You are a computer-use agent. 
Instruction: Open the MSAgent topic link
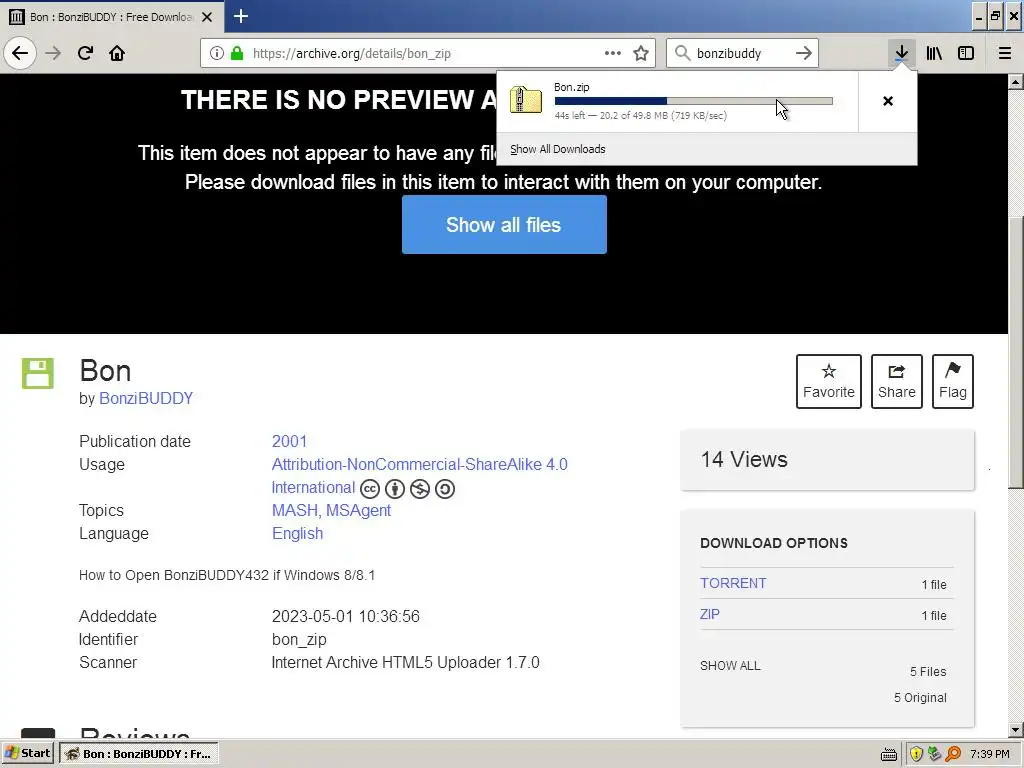tap(359, 511)
